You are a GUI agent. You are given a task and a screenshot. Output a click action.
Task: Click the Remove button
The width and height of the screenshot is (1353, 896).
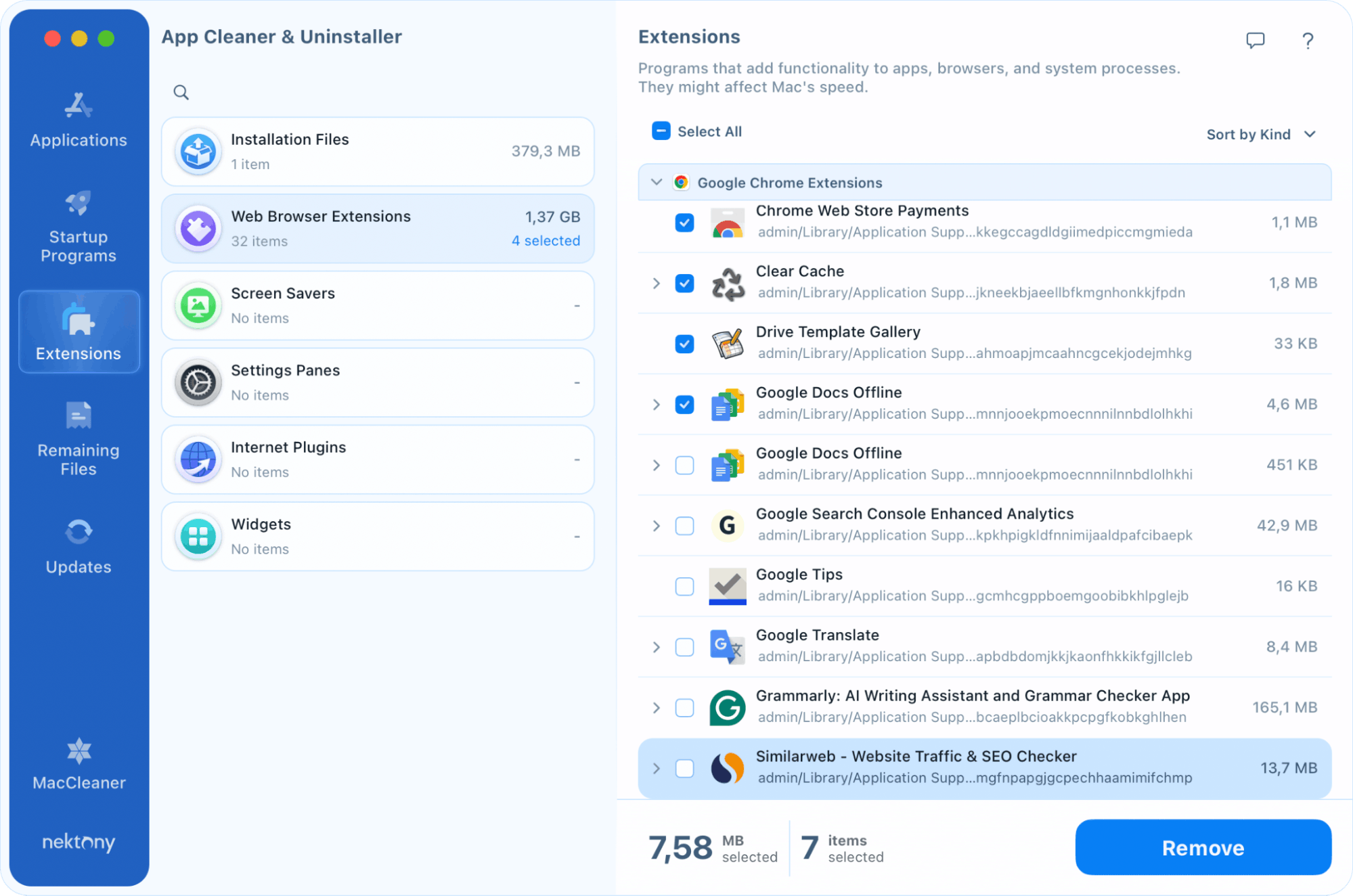tap(1202, 847)
